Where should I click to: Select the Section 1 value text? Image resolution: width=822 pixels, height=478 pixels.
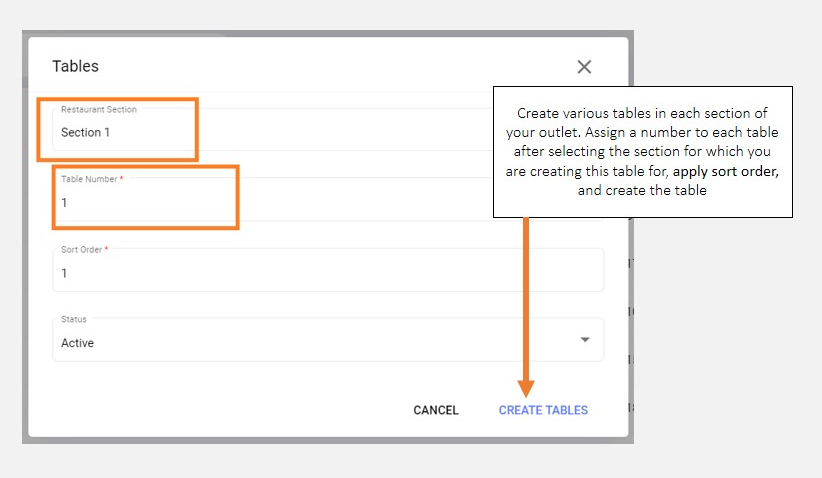85,132
